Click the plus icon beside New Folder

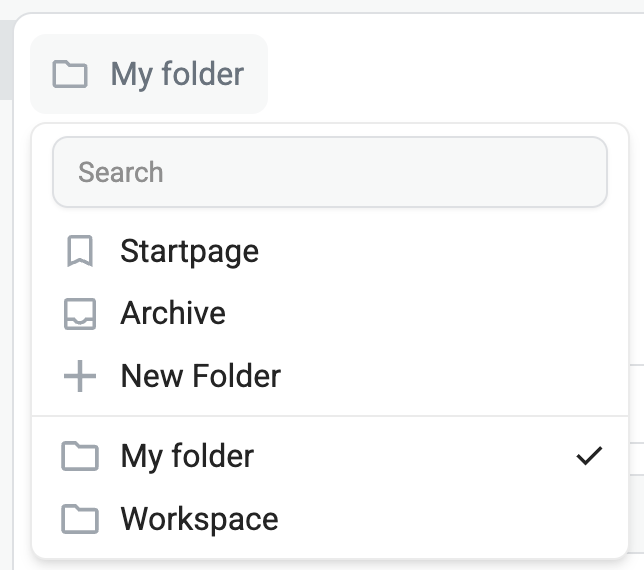80,377
